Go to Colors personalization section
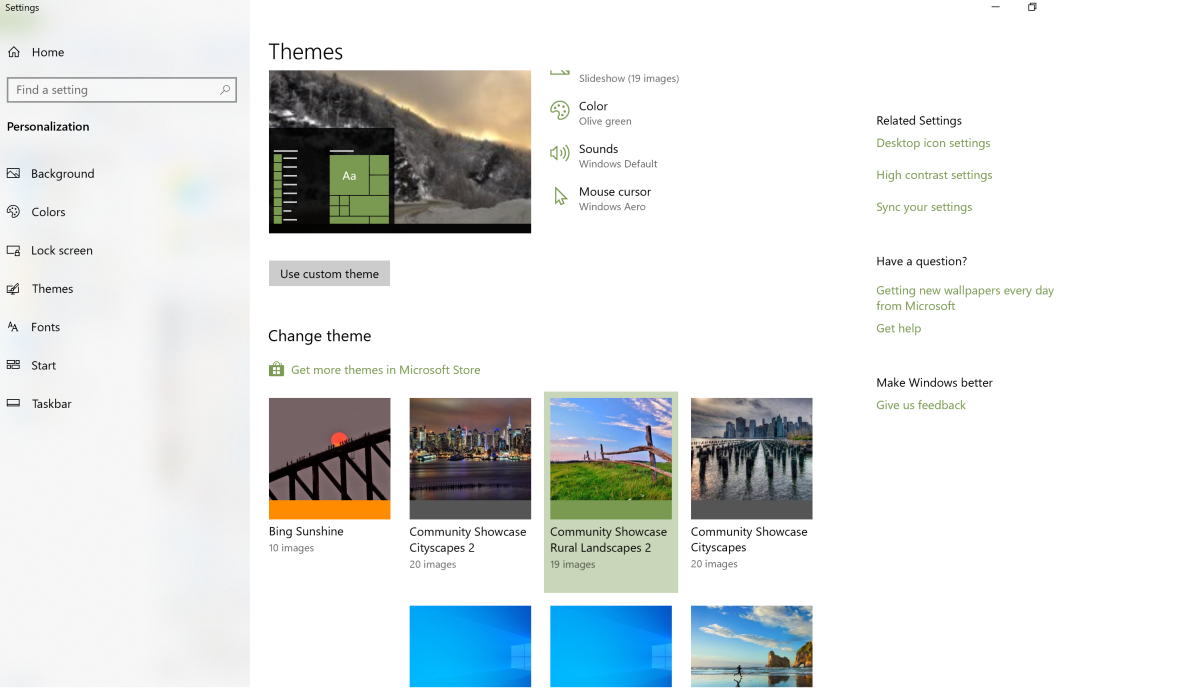Viewport: 1199px width, 690px height. click(x=48, y=212)
